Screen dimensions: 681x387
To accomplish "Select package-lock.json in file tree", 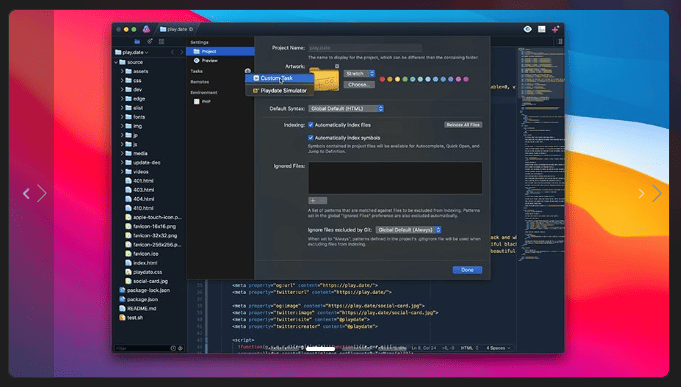I will coord(149,290).
